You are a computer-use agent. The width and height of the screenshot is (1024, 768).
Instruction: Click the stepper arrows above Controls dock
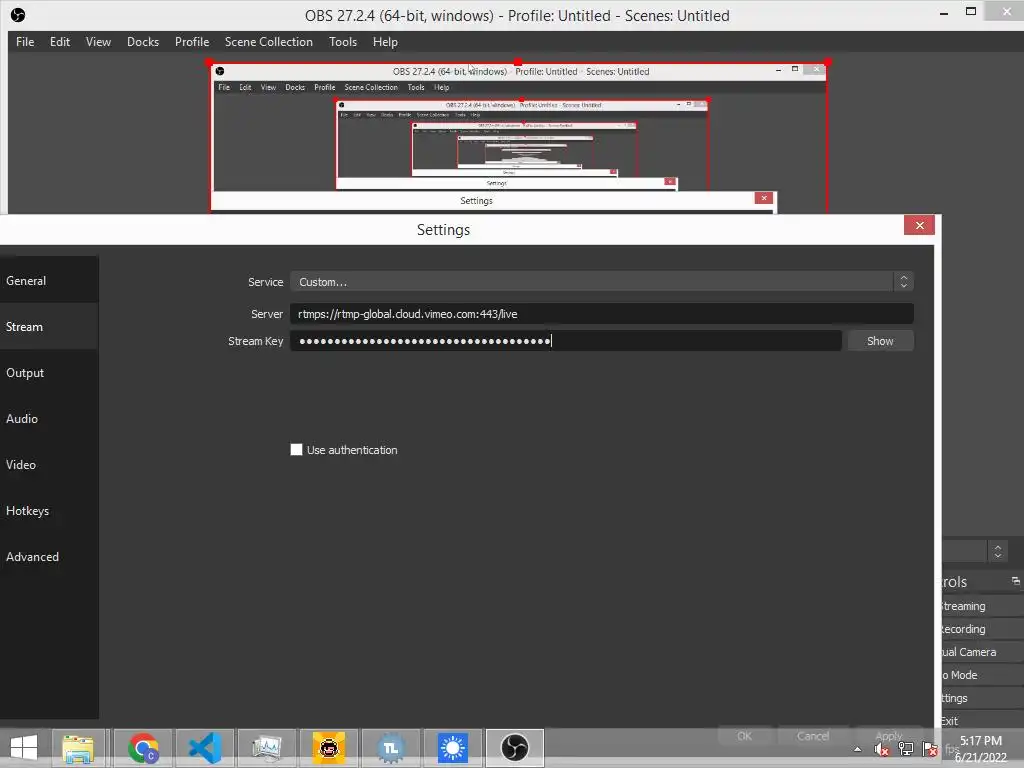point(998,551)
